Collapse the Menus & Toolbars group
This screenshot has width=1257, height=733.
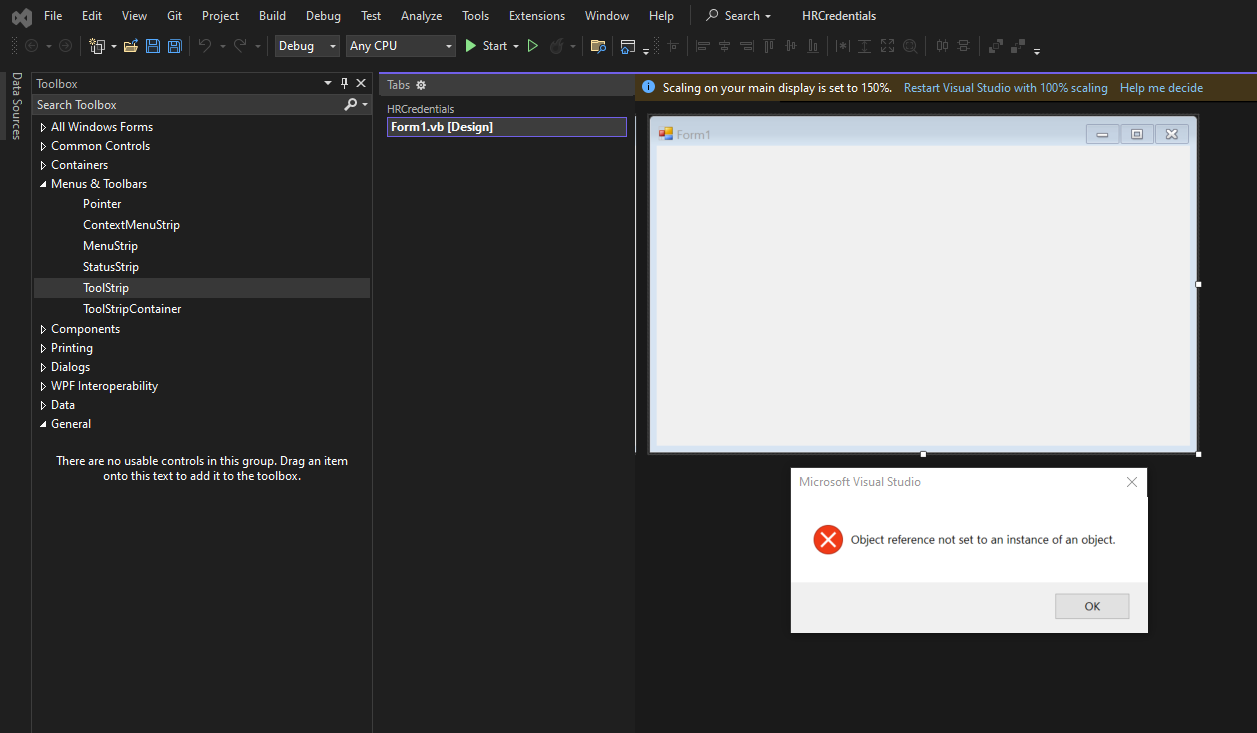pyautogui.click(x=43, y=184)
